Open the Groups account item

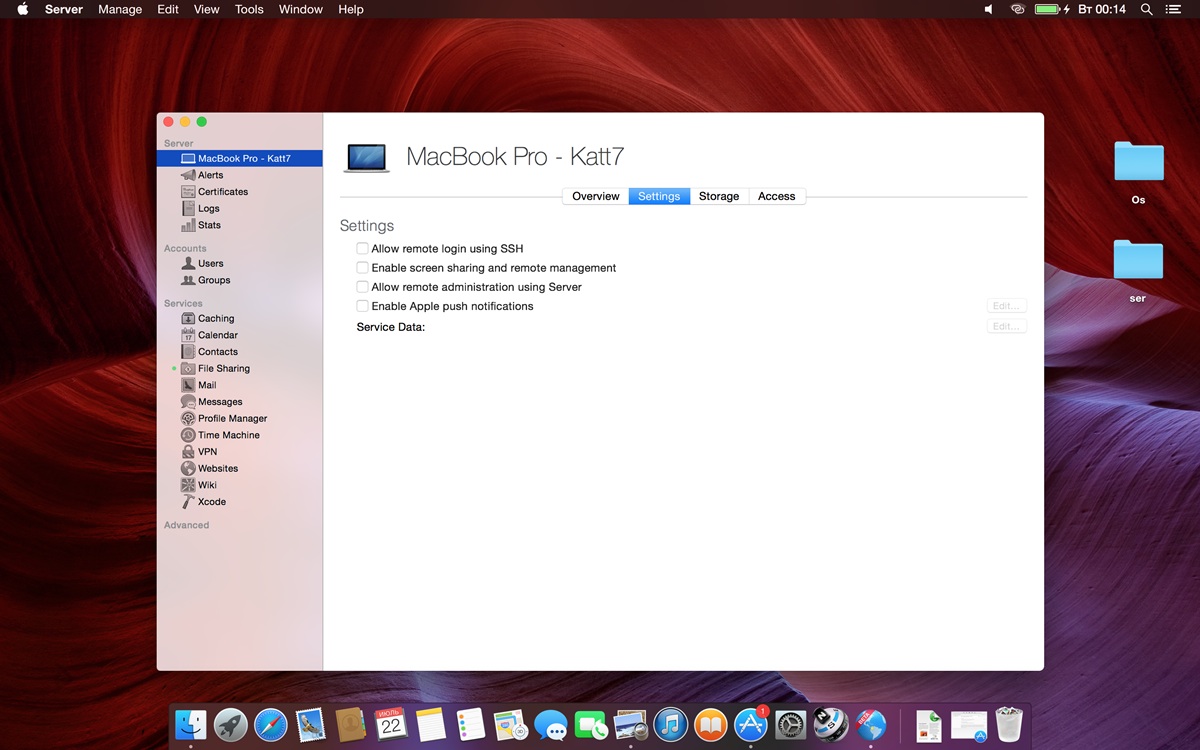point(206,280)
